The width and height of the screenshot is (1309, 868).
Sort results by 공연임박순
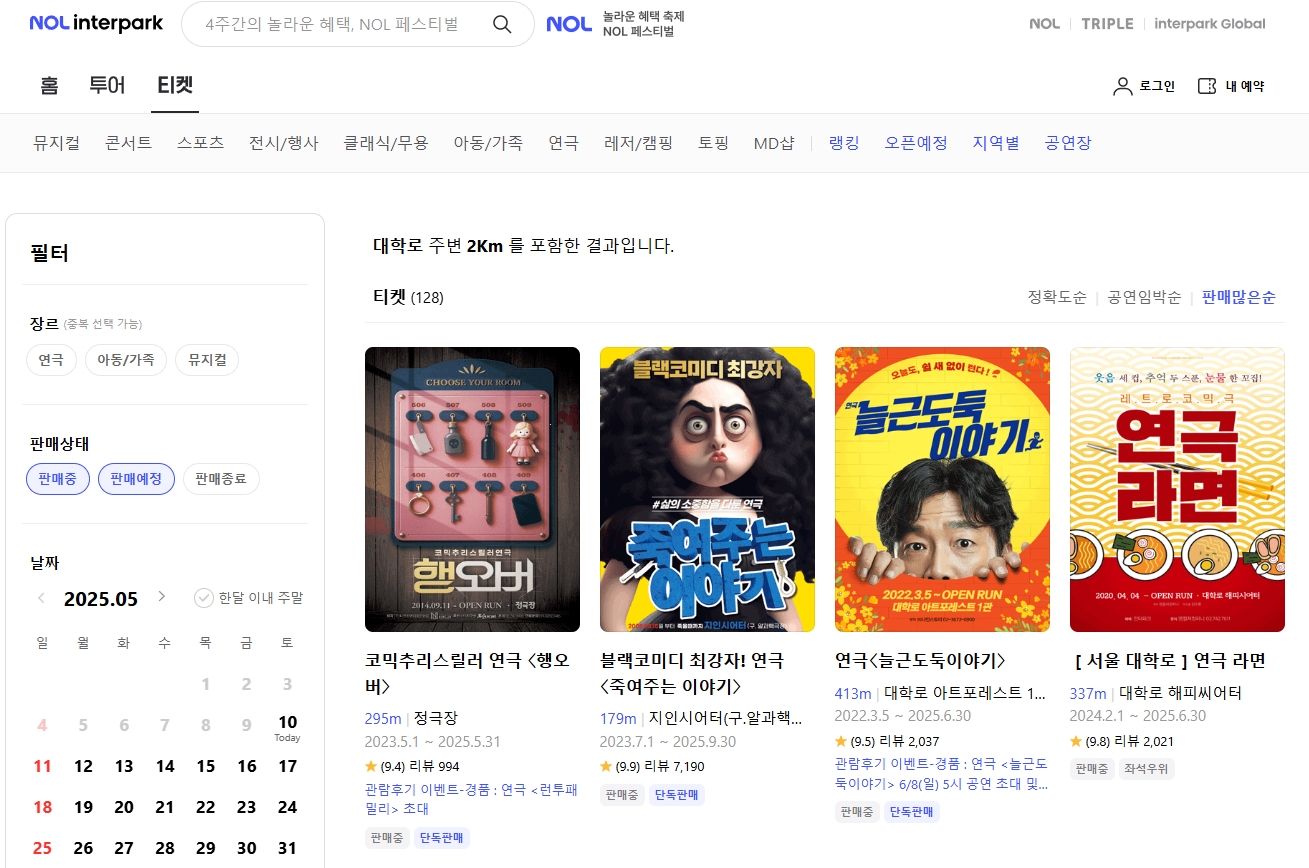tap(1144, 297)
